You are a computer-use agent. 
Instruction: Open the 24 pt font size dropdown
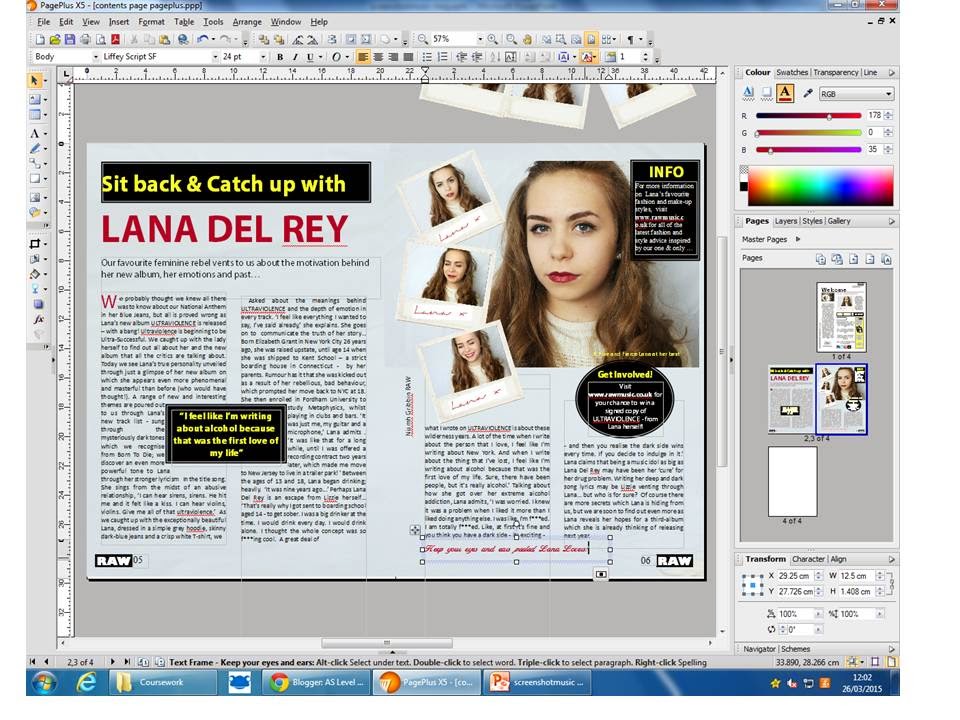coord(263,57)
